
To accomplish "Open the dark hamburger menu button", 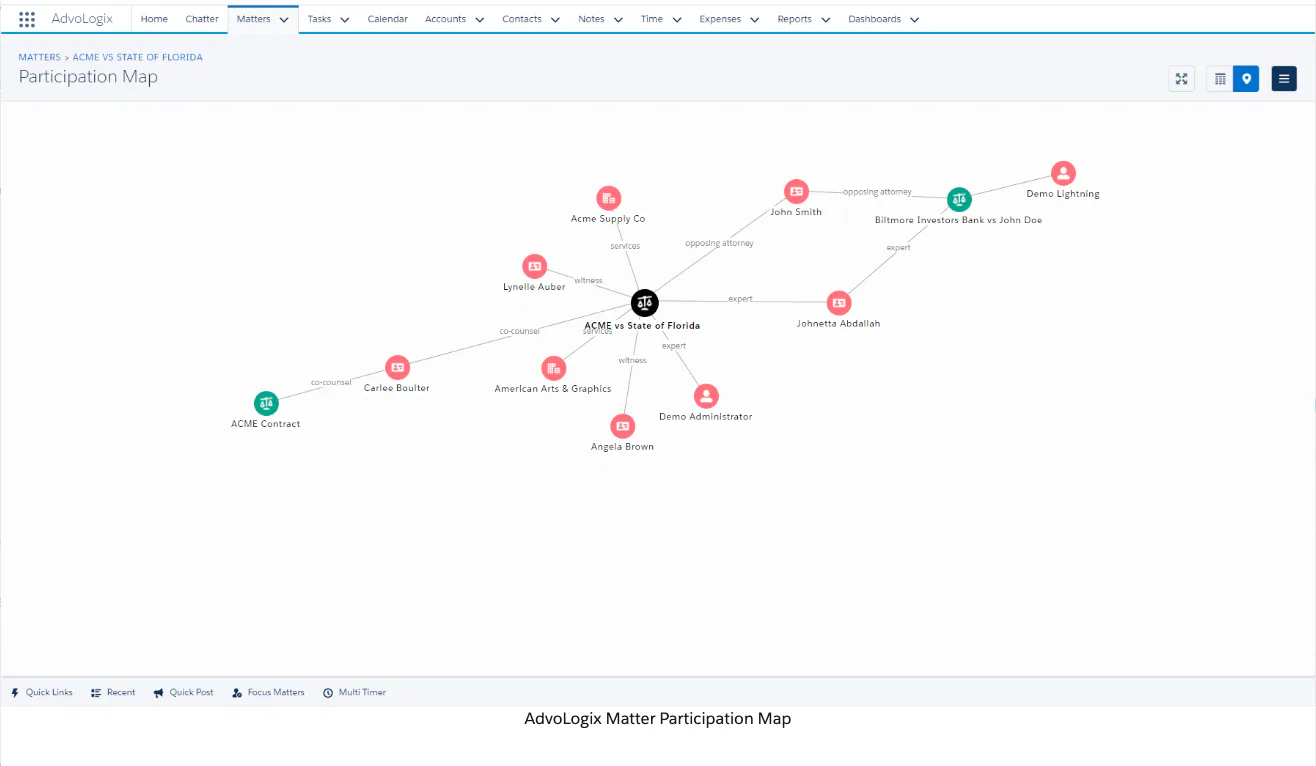I will pyautogui.click(x=1284, y=79).
